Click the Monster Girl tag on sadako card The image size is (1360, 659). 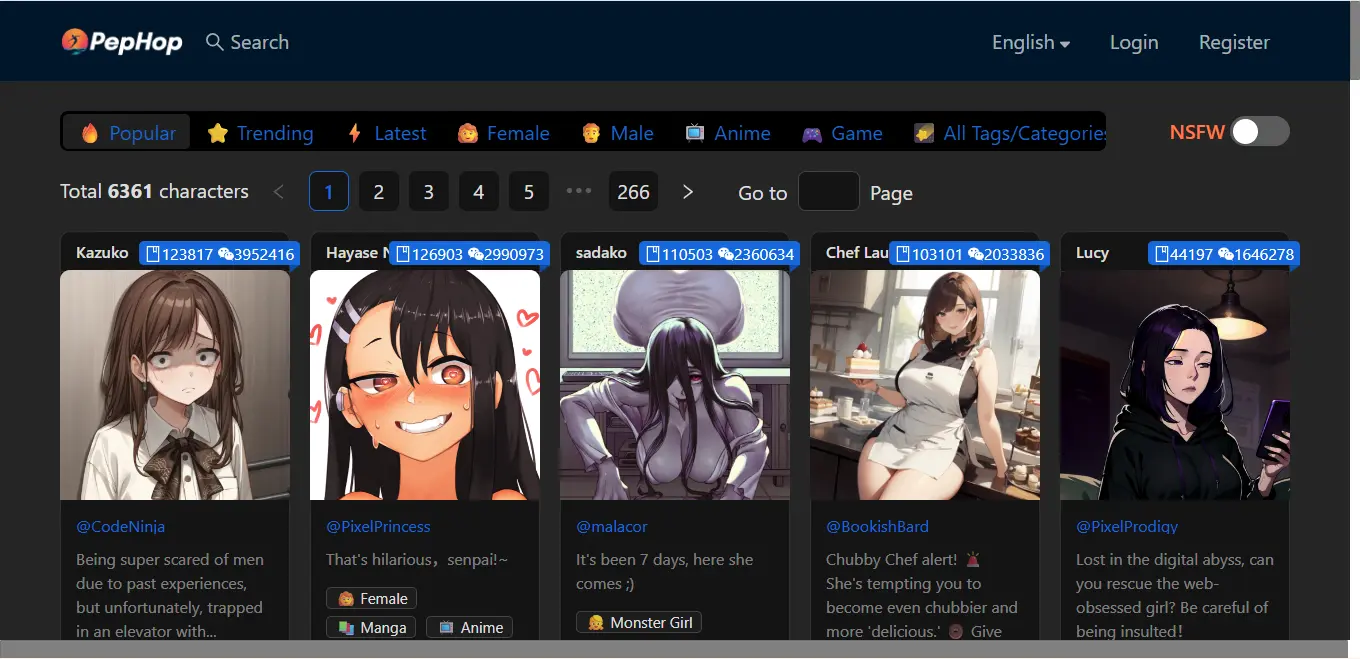(x=639, y=623)
